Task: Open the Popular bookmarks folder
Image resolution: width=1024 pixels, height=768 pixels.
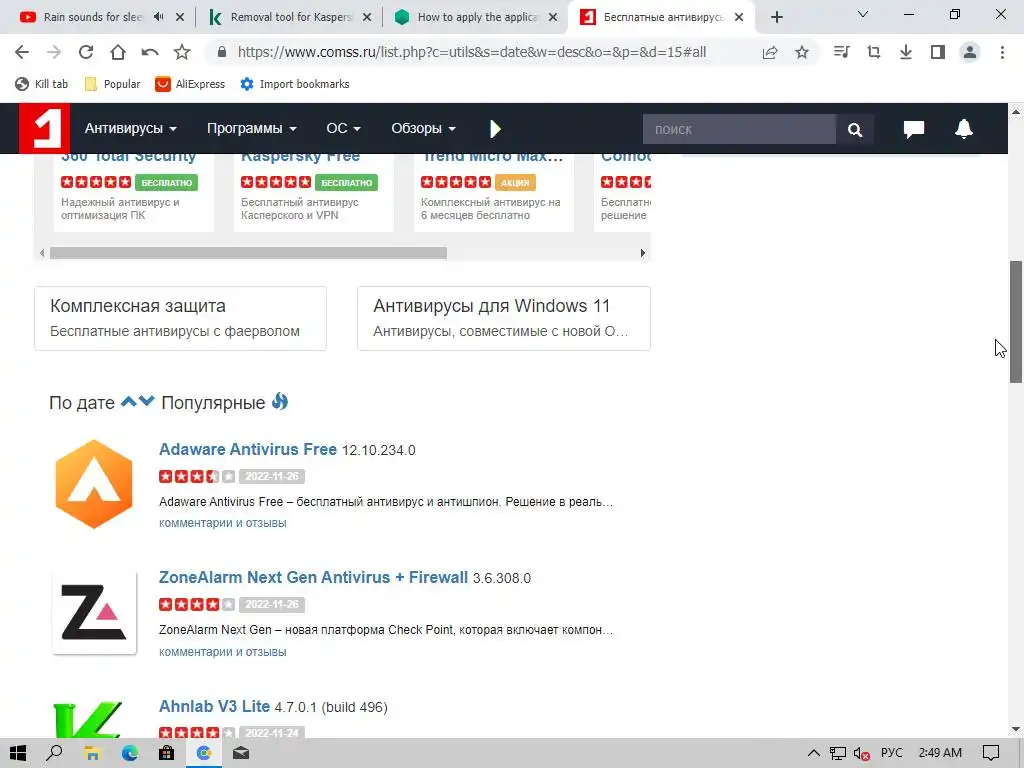Action: [x=112, y=84]
